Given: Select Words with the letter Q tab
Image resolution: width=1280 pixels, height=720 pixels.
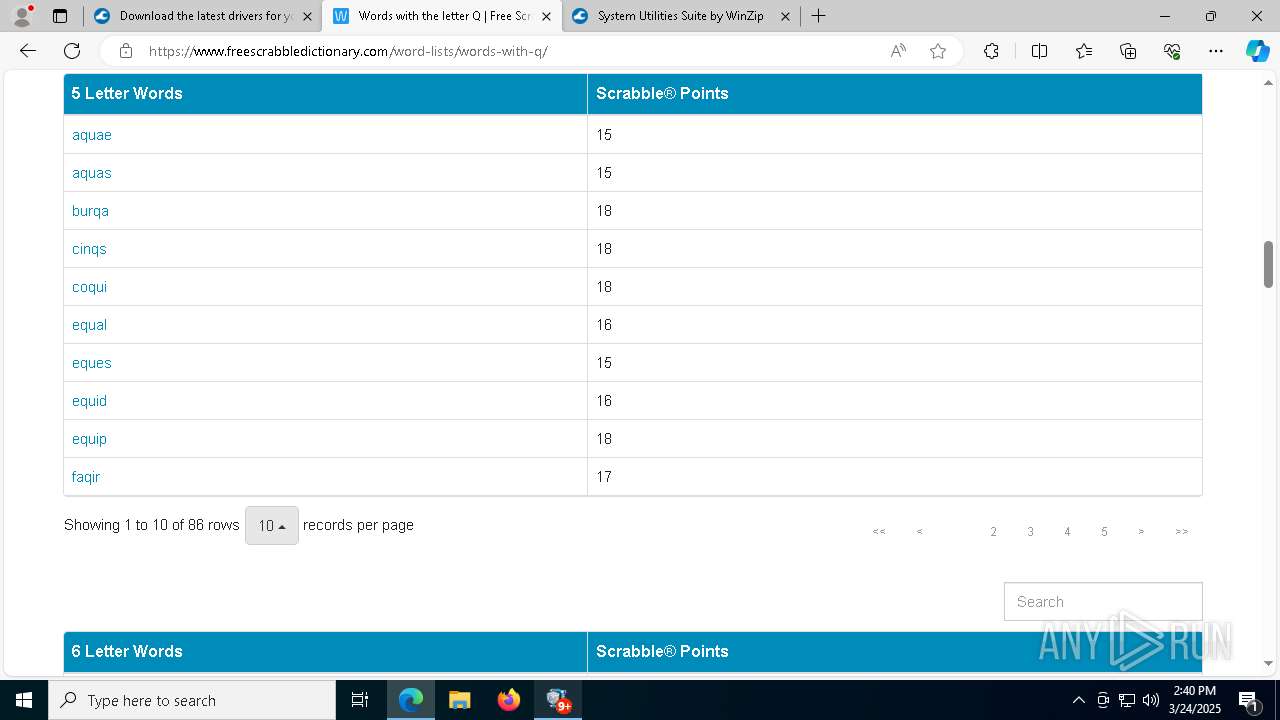Looking at the screenshot, I should (x=442, y=16).
